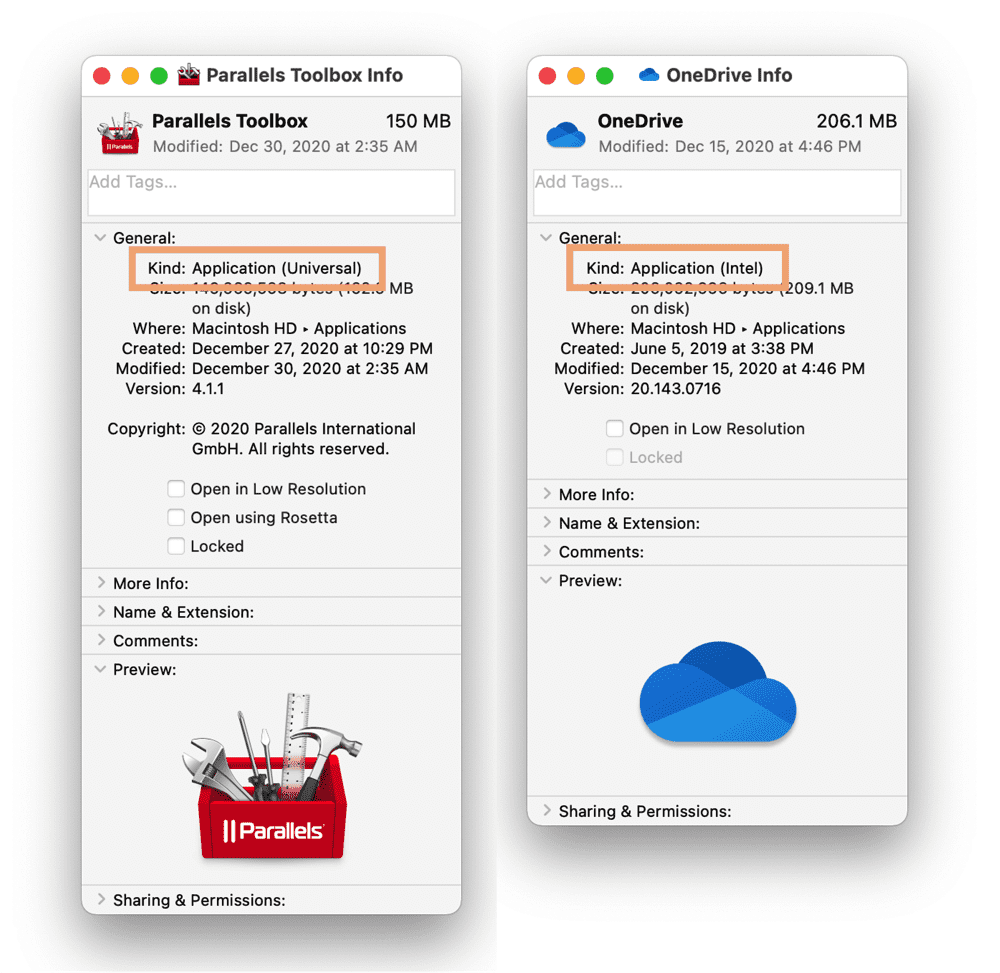This screenshot has height=973, width=1000.
Task: Click the Parallels Toolbox version "4.1.1"
Action: coord(208,389)
